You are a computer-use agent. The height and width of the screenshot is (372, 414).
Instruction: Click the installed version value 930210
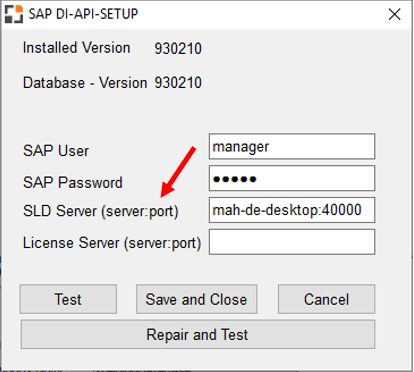tap(178, 49)
